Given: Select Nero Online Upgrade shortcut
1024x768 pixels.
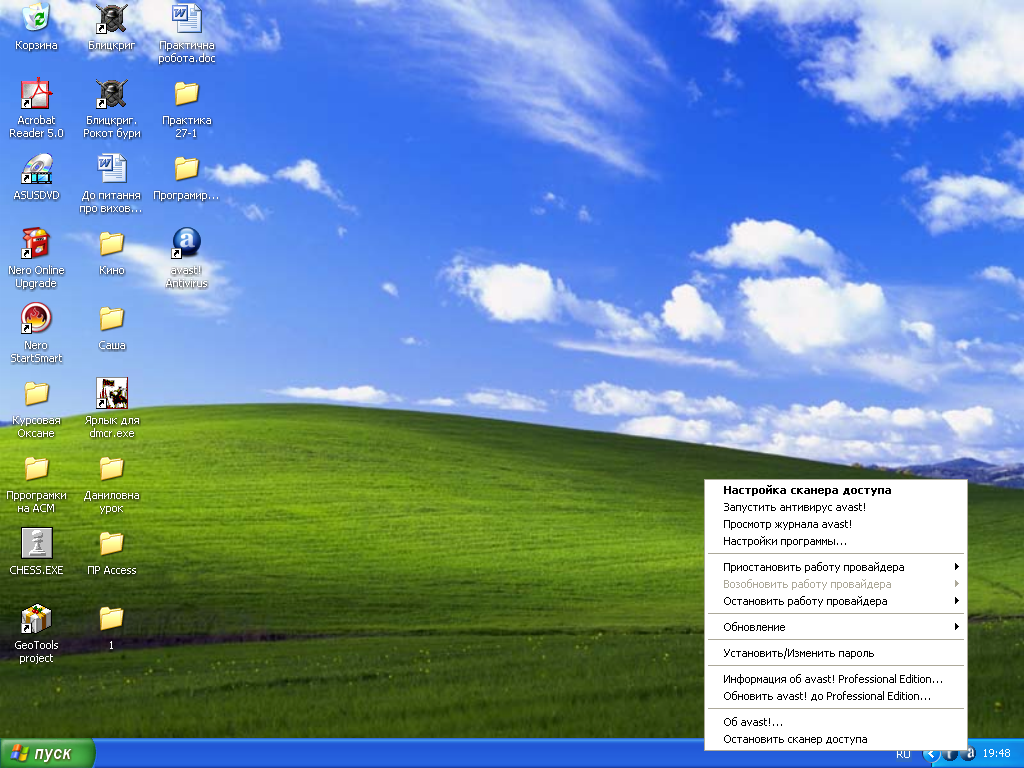Looking at the screenshot, I should click(36, 258).
